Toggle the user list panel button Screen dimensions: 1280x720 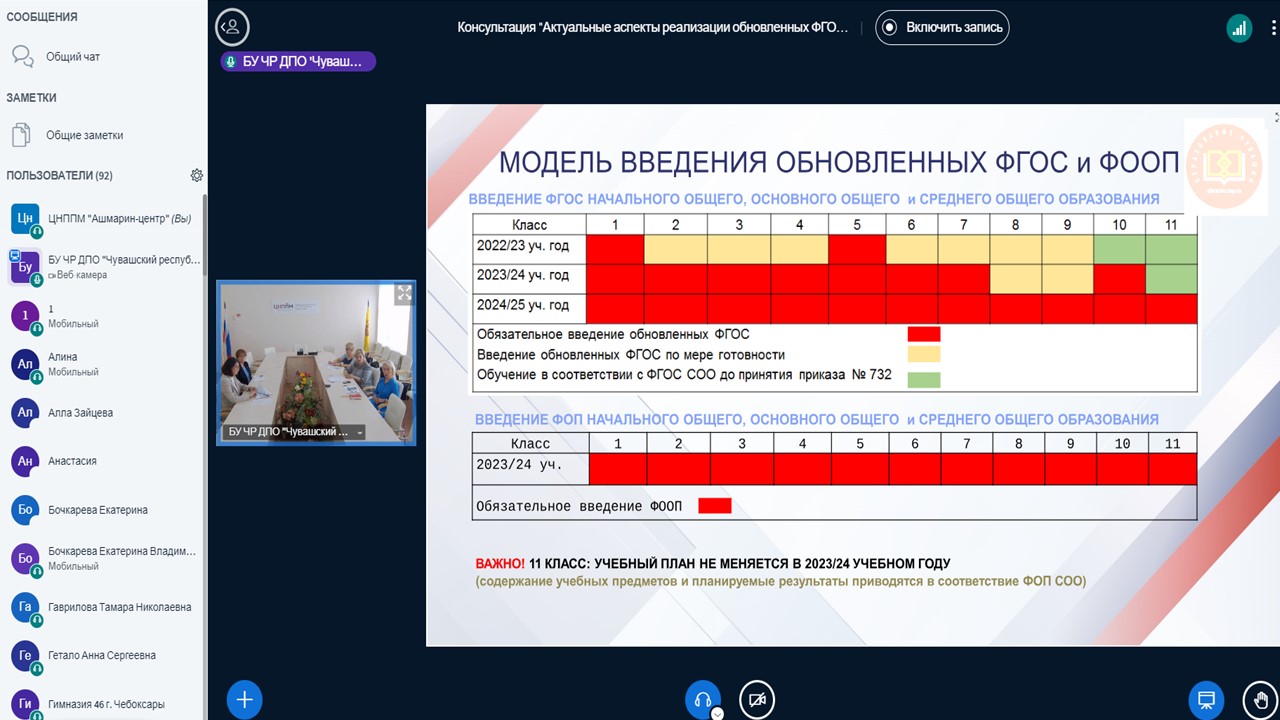(232, 27)
